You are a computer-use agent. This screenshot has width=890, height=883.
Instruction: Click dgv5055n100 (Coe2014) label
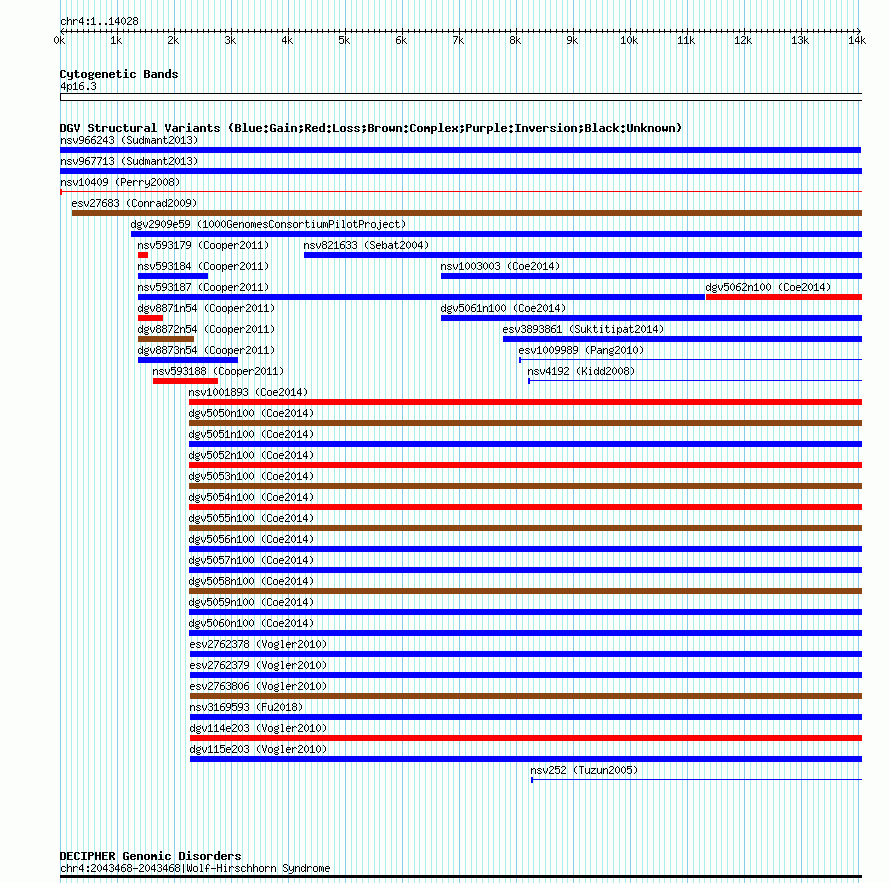(251, 518)
